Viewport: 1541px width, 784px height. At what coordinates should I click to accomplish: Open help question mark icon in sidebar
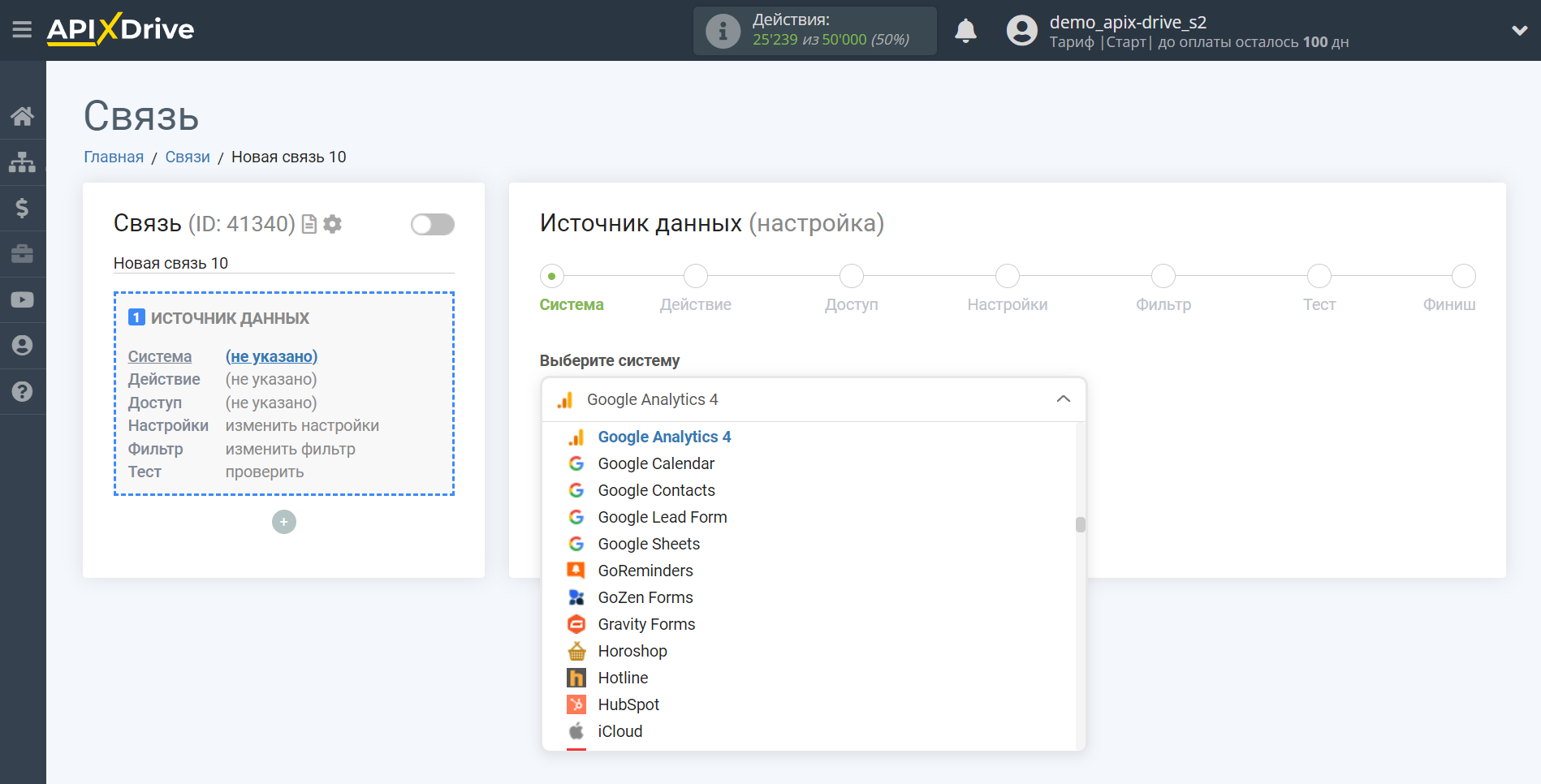click(23, 391)
